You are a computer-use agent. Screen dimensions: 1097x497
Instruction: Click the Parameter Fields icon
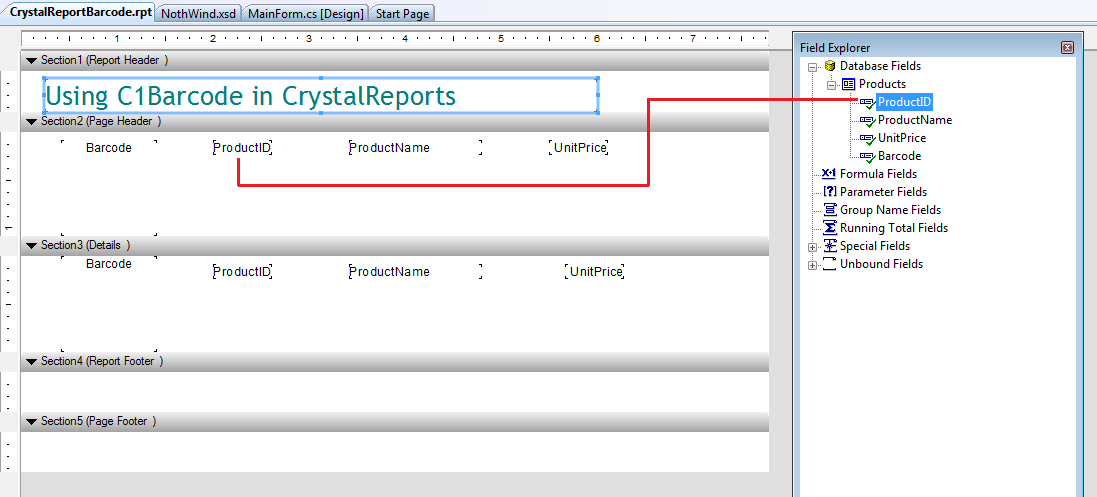[x=829, y=192]
